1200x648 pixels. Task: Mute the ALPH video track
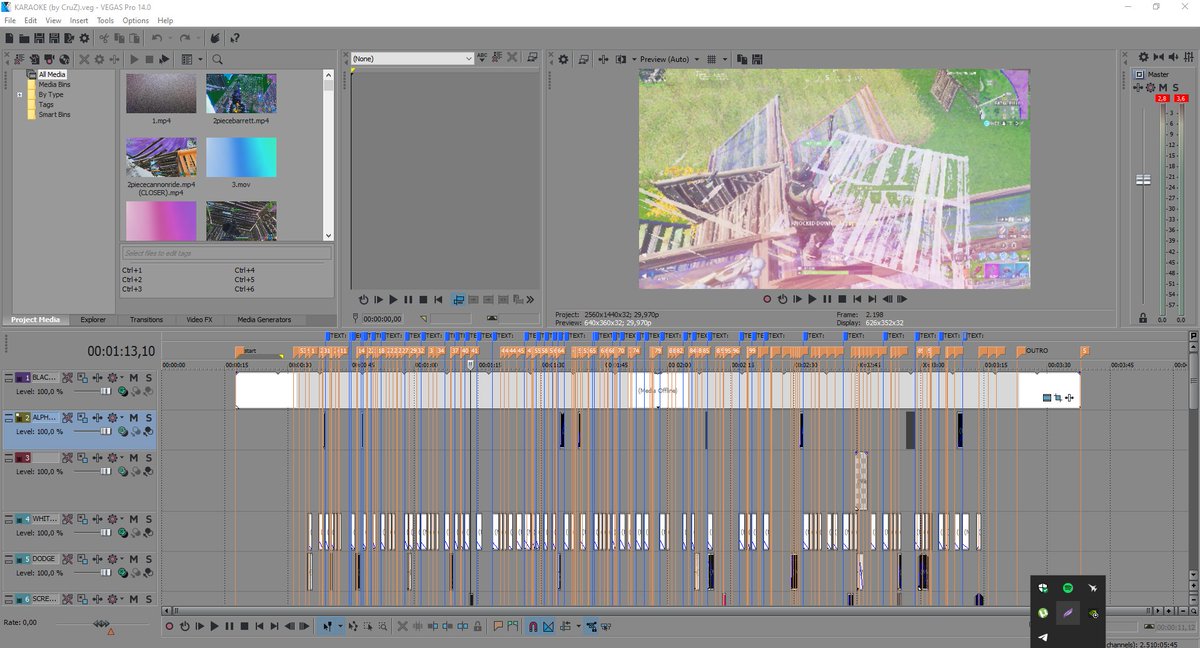point(133,417)
